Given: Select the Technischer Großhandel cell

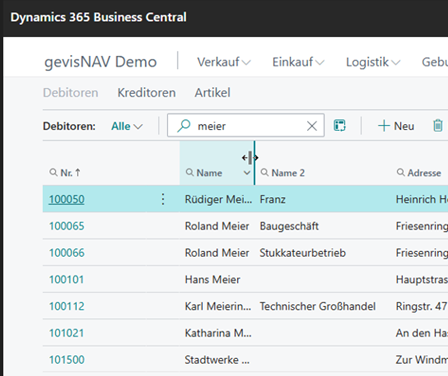Looking at the screenshot, I should click(x=318, y=306).
